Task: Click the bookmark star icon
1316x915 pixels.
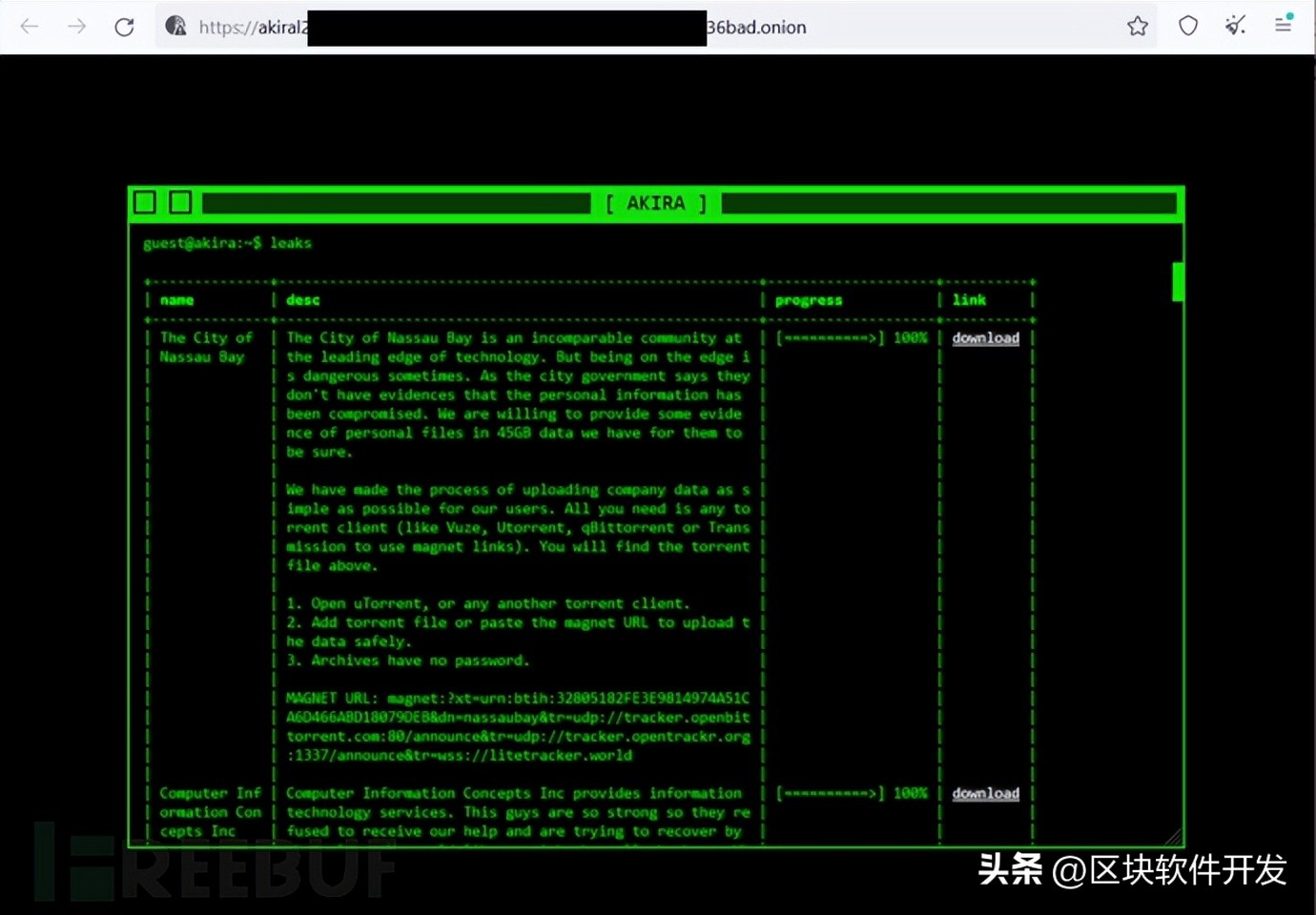Action: 1137,27
